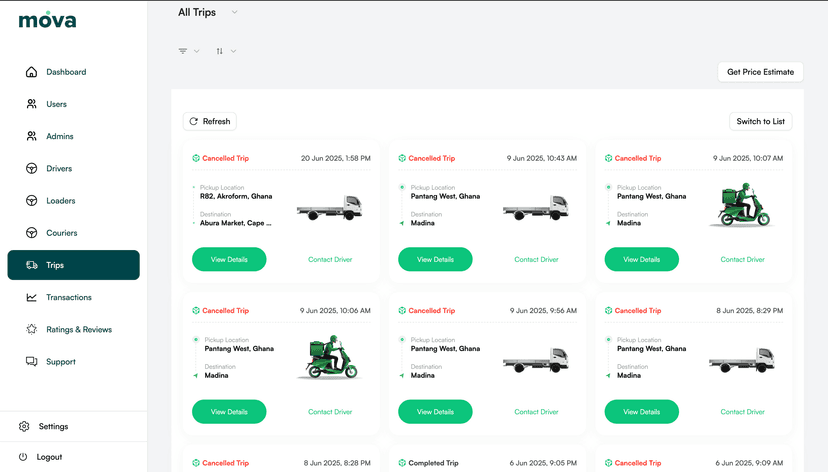Open the sort order dropdown
This screenshot has width=828, height=472.
[x=226, y=51]
